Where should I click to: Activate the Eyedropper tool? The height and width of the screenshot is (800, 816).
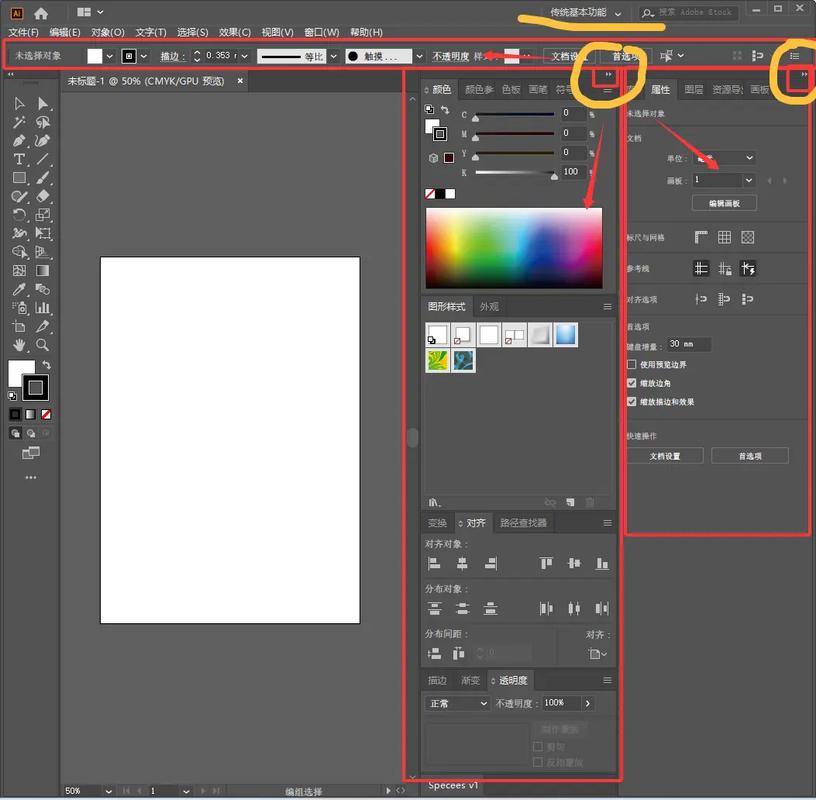(x=19, y=289)
